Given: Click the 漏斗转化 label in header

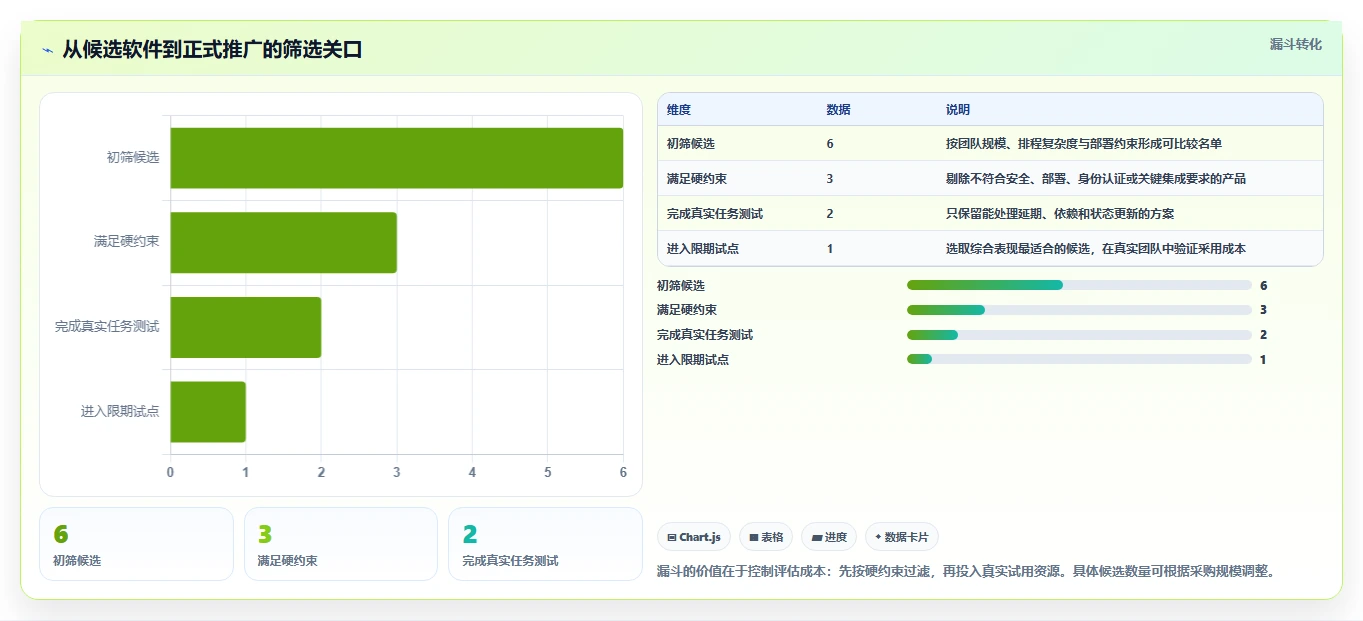Looking at the screenshot, I should (x=1296, y=44).
